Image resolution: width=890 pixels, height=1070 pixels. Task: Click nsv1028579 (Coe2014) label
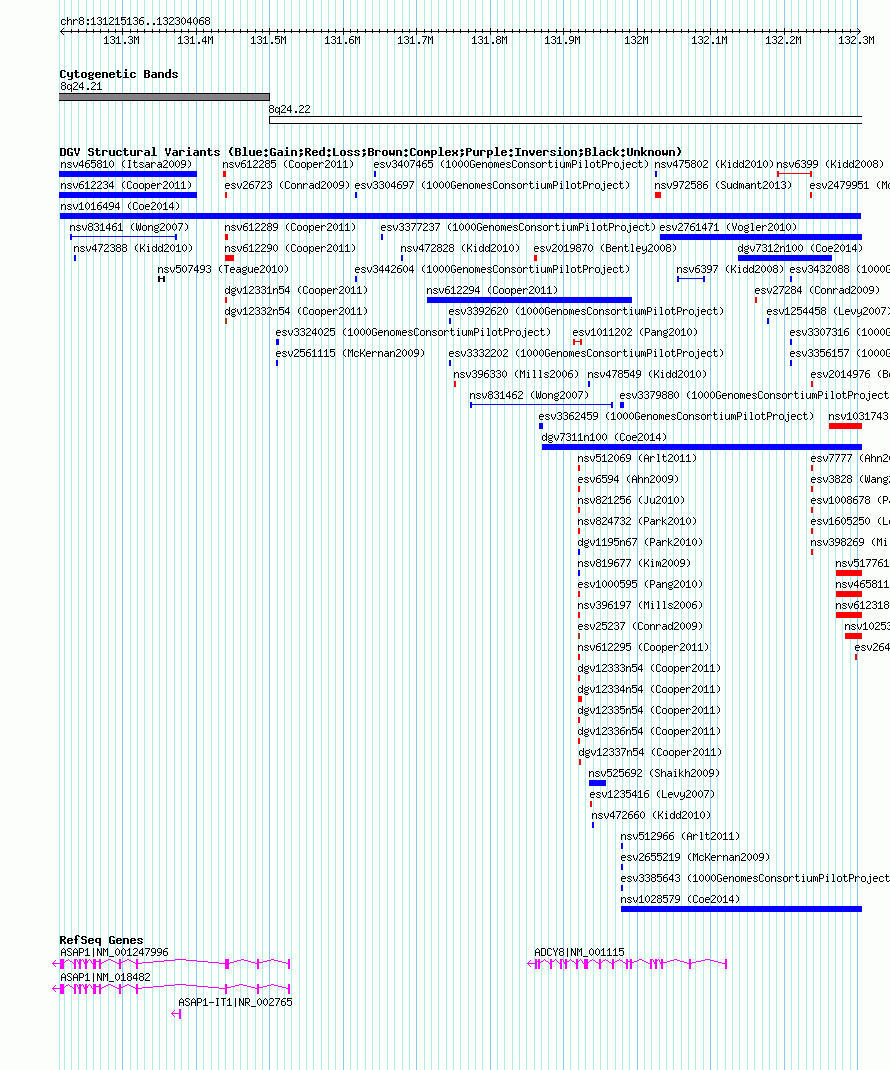[680, 900]
